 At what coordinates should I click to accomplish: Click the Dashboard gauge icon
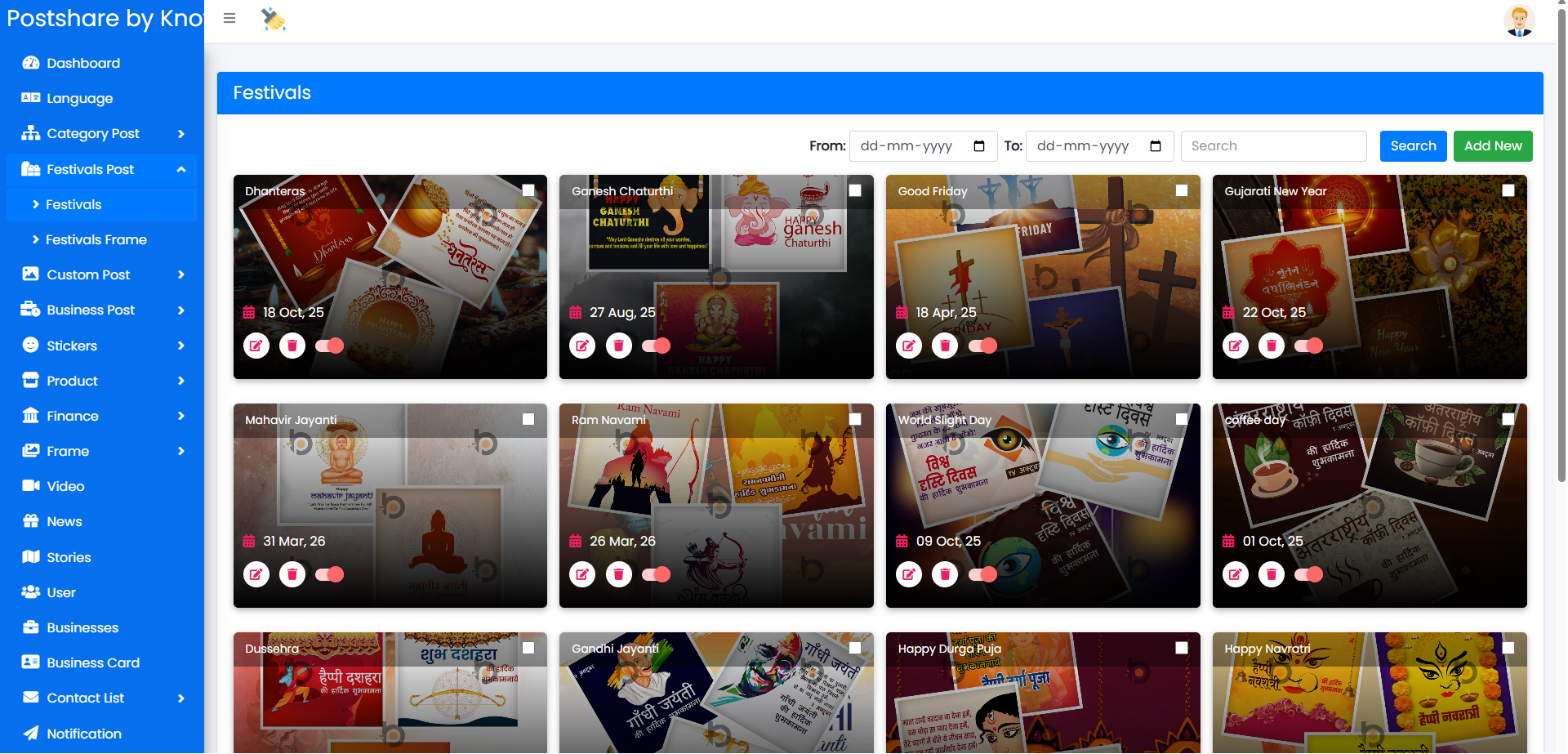tap(31, 63)
